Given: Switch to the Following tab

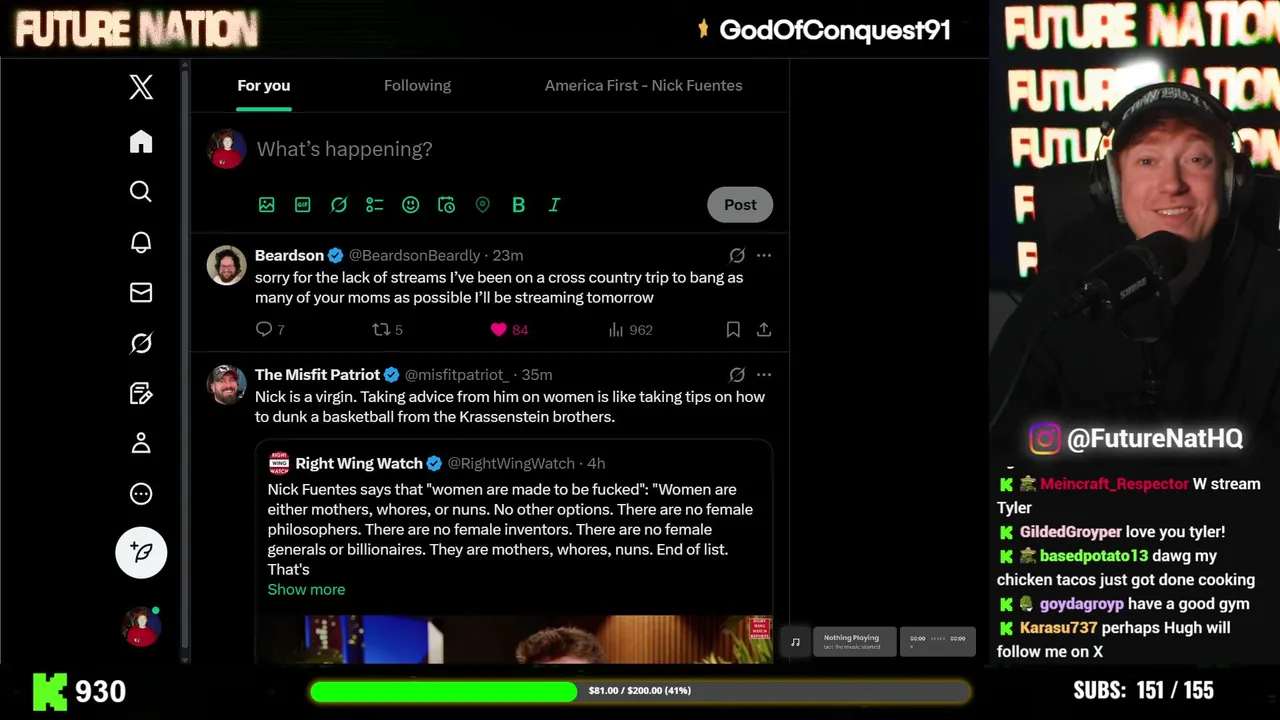Looking at the screenshot, I should (418, 85).
